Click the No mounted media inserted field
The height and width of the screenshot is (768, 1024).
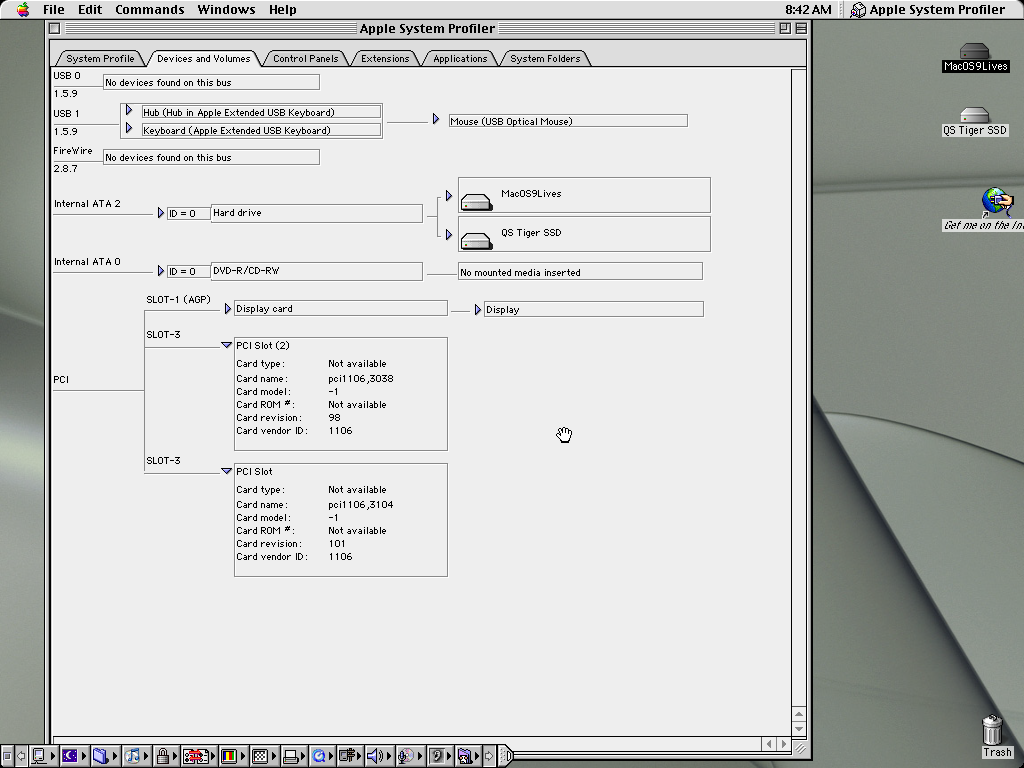point(580,272)
